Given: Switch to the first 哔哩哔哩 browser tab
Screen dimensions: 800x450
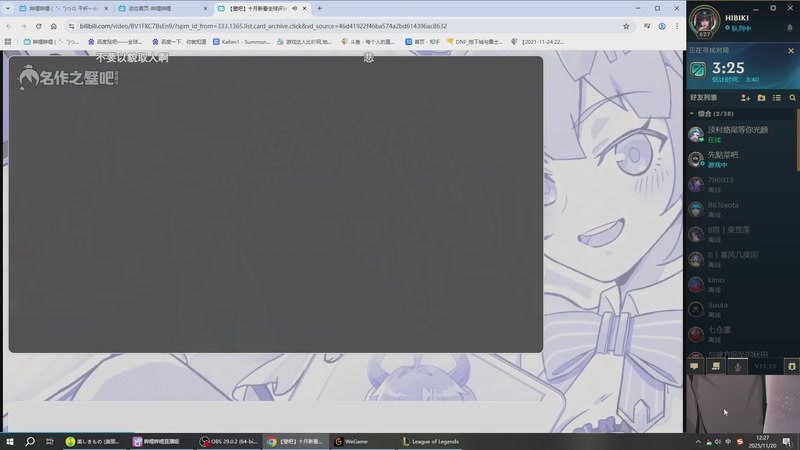Looking at the screenshot, I should click(62, 9).
